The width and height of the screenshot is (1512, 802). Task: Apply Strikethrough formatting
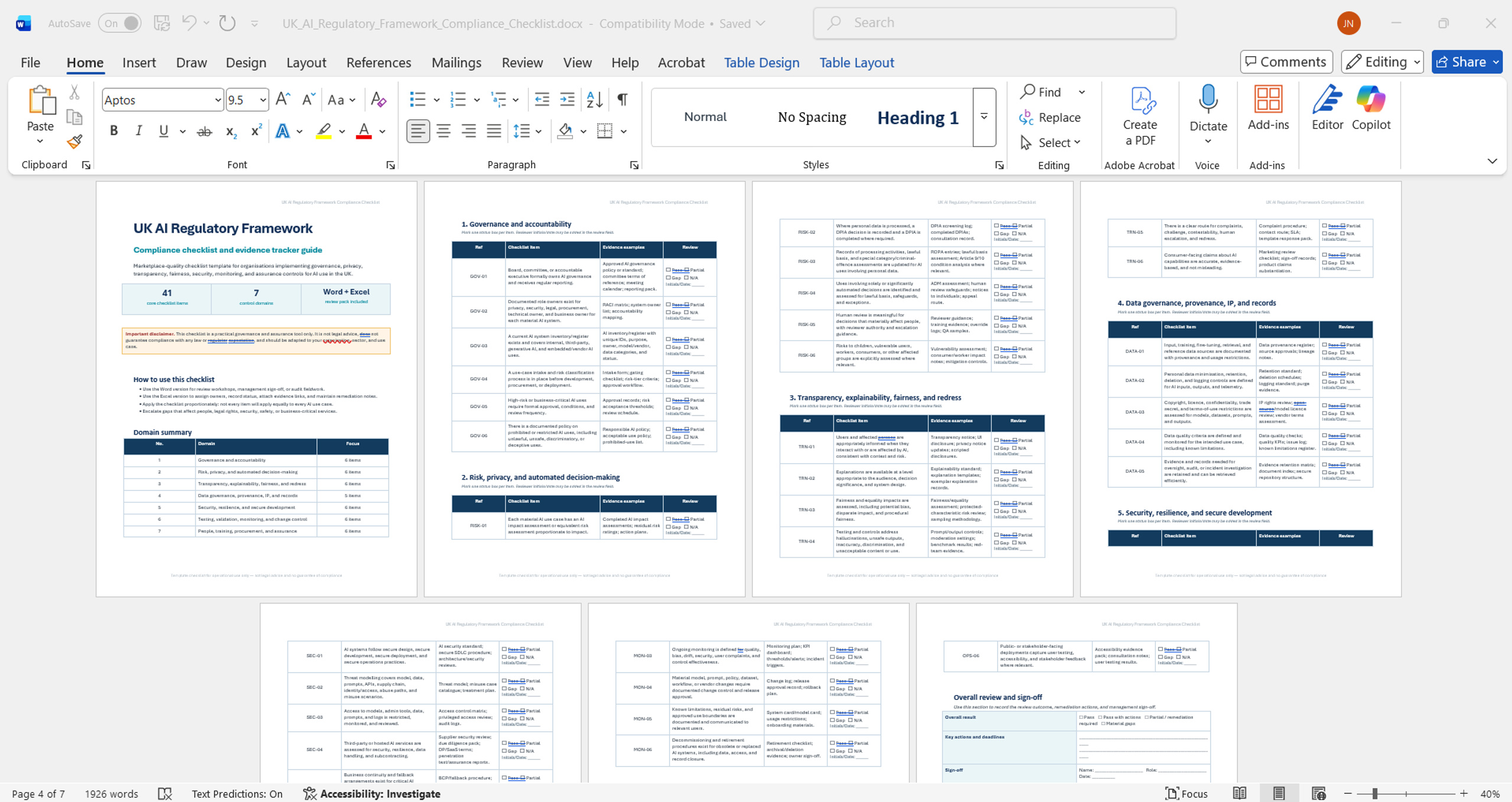click(x=204, y=131)
